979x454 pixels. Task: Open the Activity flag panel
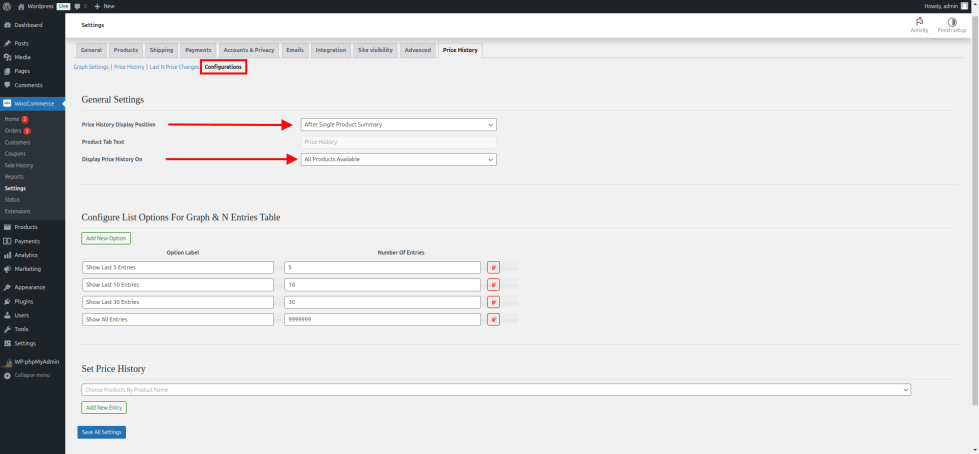918,23
